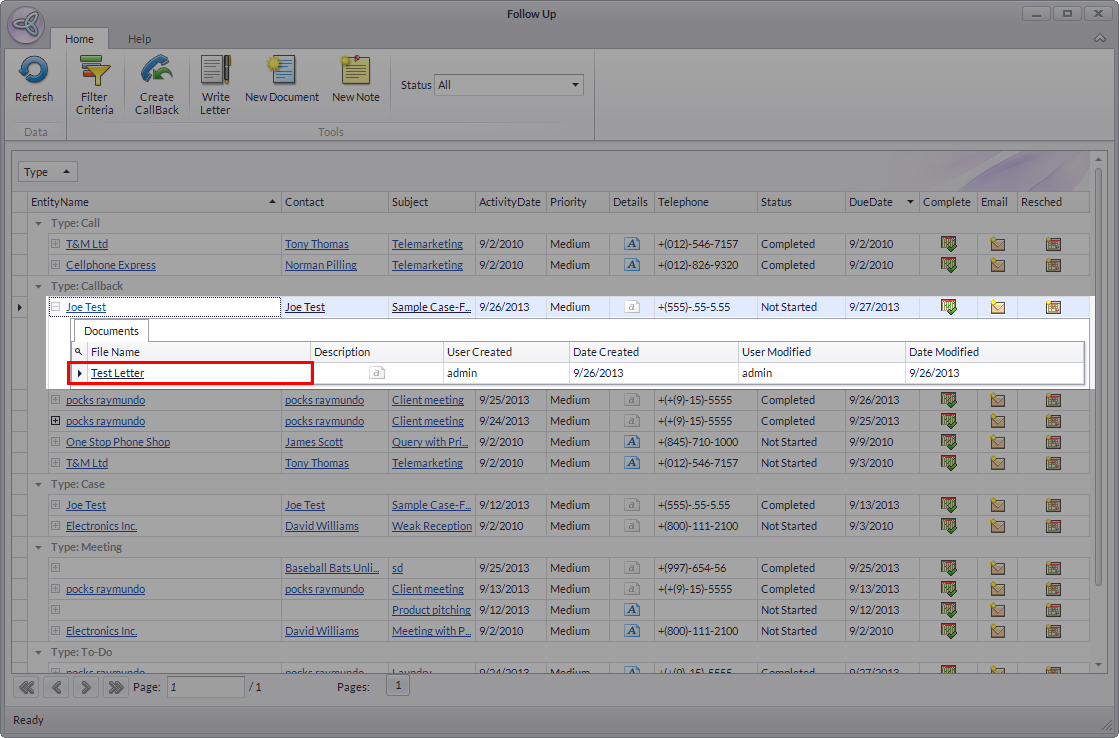Open Details icon for Tony Thomas call row
This screenshot has width=1119, height=738.
click(x=631, y=244)
